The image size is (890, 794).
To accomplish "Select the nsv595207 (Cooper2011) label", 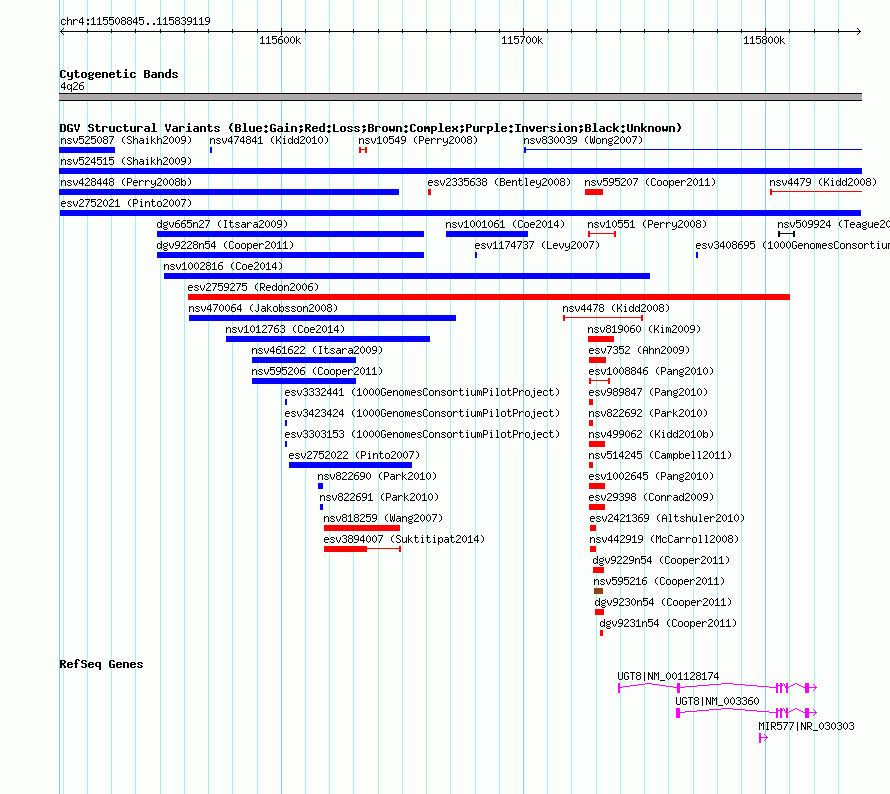I will (650, 182).
